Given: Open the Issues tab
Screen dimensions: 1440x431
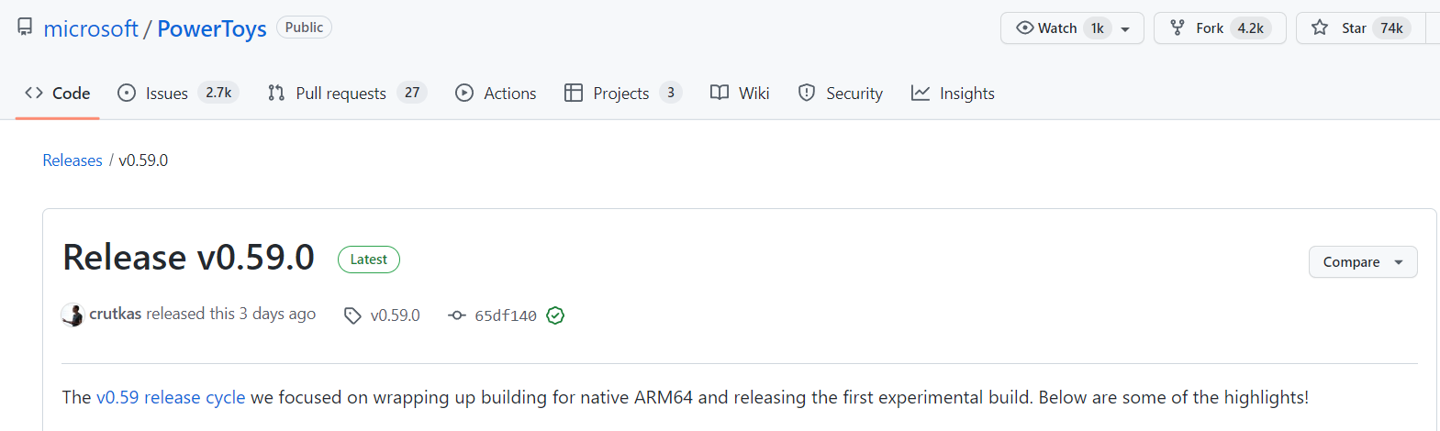Looking at the screenshot, I should [x=178, y=93].
